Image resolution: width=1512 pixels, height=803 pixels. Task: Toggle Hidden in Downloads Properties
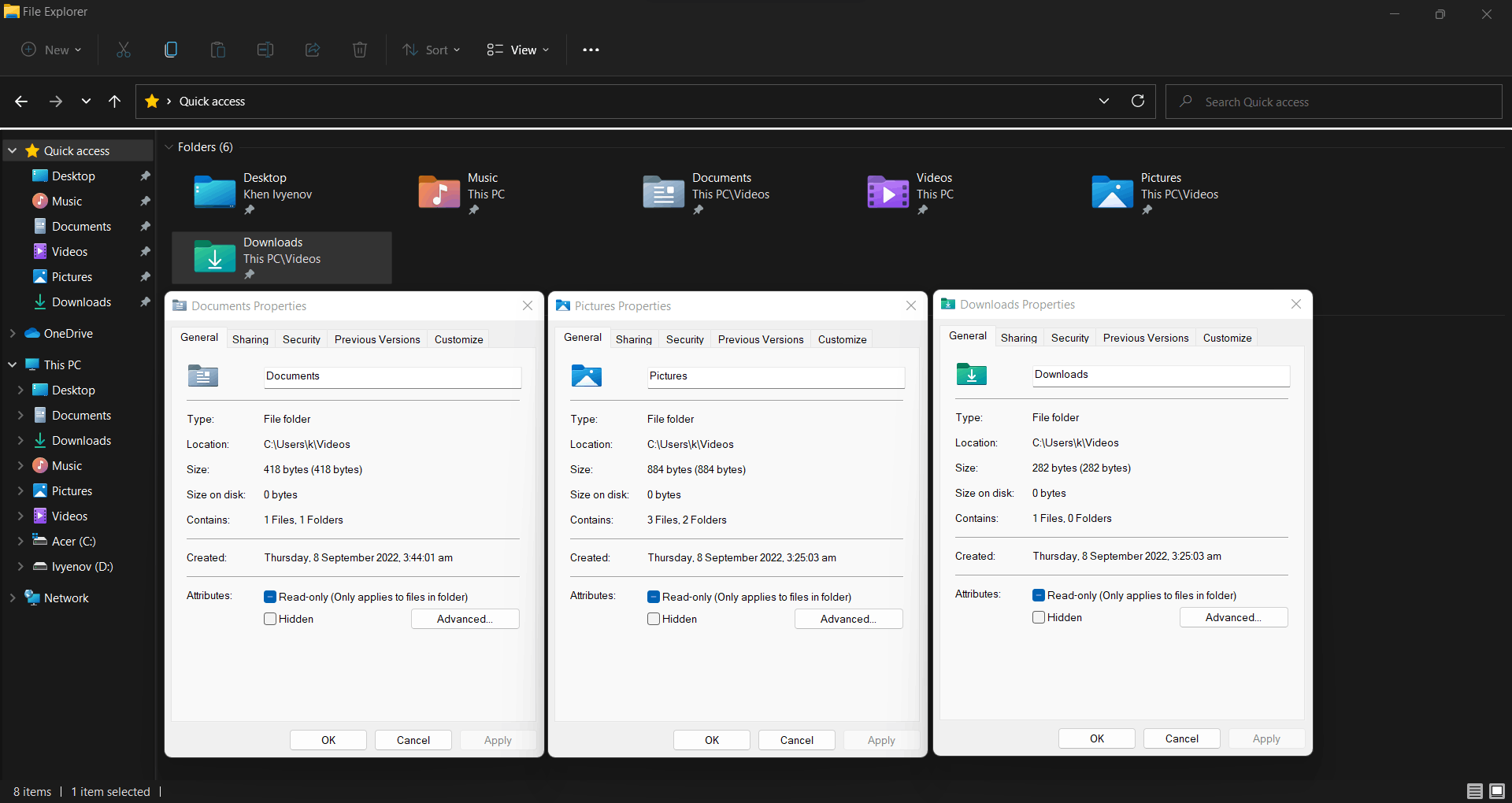(1039, 617)
